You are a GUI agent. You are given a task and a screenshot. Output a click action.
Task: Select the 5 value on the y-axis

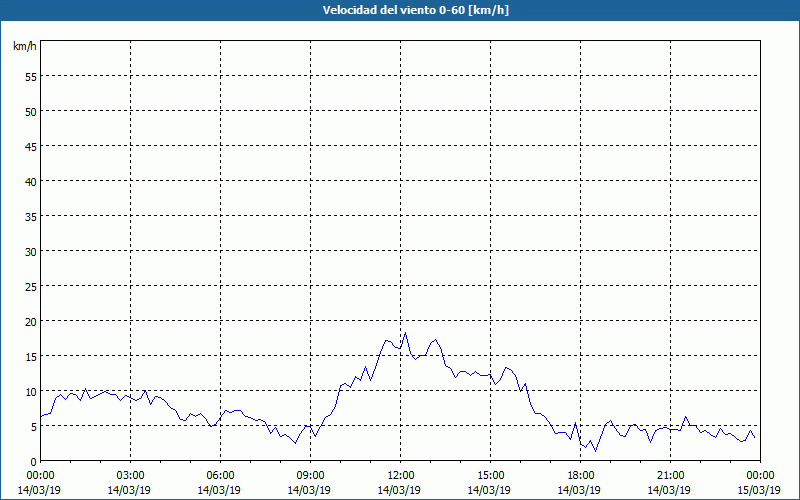(34, 427)
